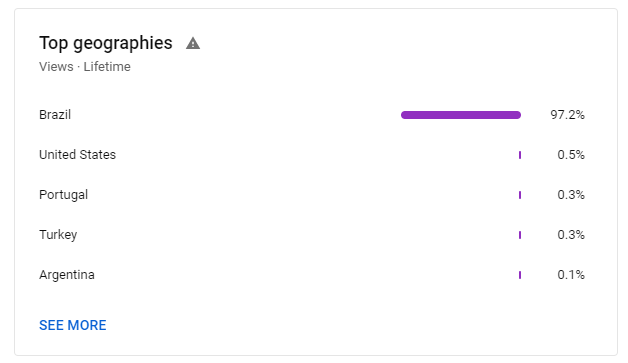Viewport: 628px width, 363px height.
Task: Click Portugal's 0.3% percentage
Action: 571,195
